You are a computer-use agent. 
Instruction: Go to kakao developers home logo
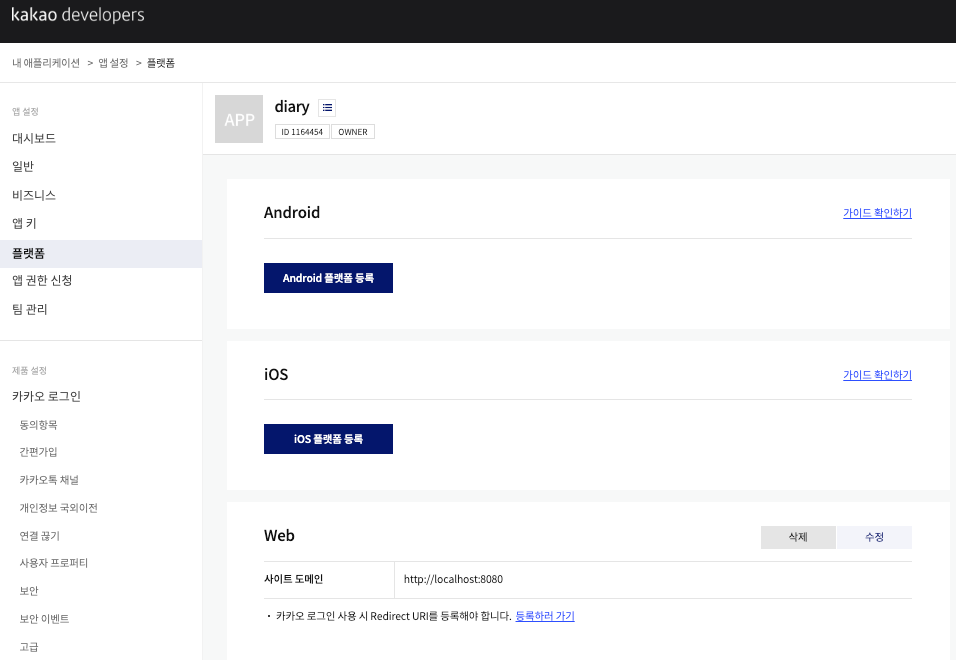pos(78,15)
